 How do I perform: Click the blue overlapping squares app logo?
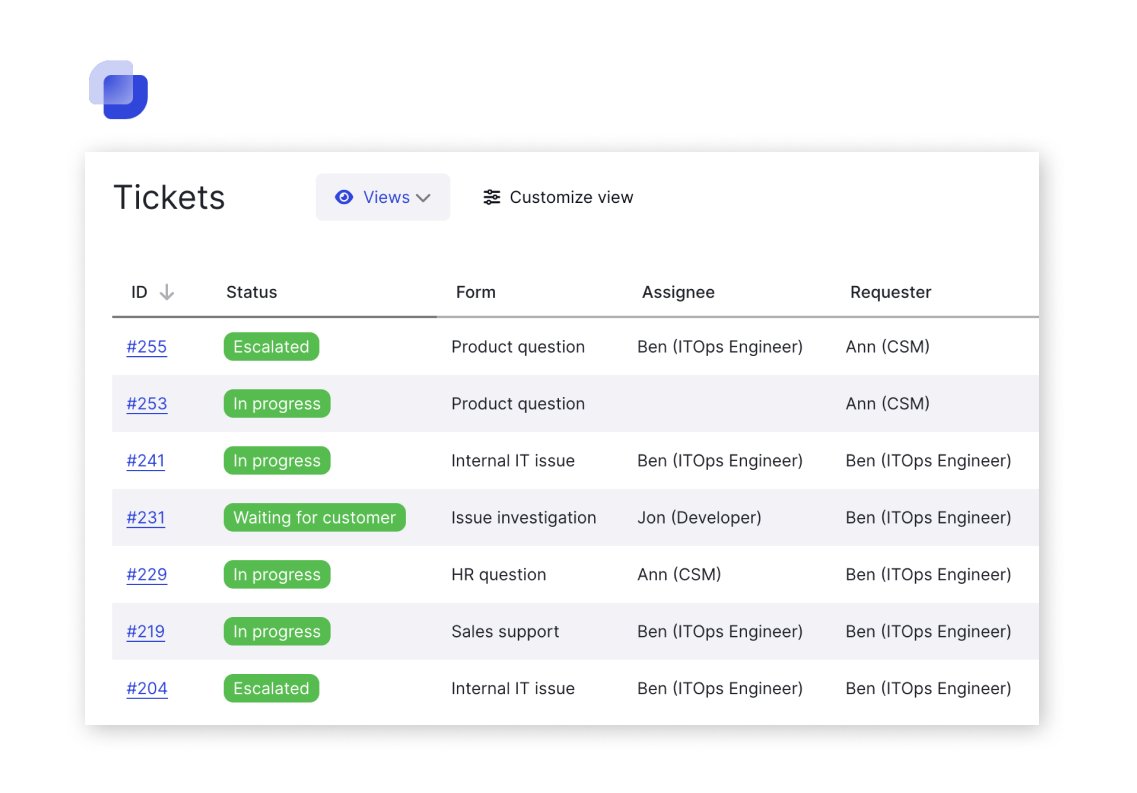click(x=118, y=89)
